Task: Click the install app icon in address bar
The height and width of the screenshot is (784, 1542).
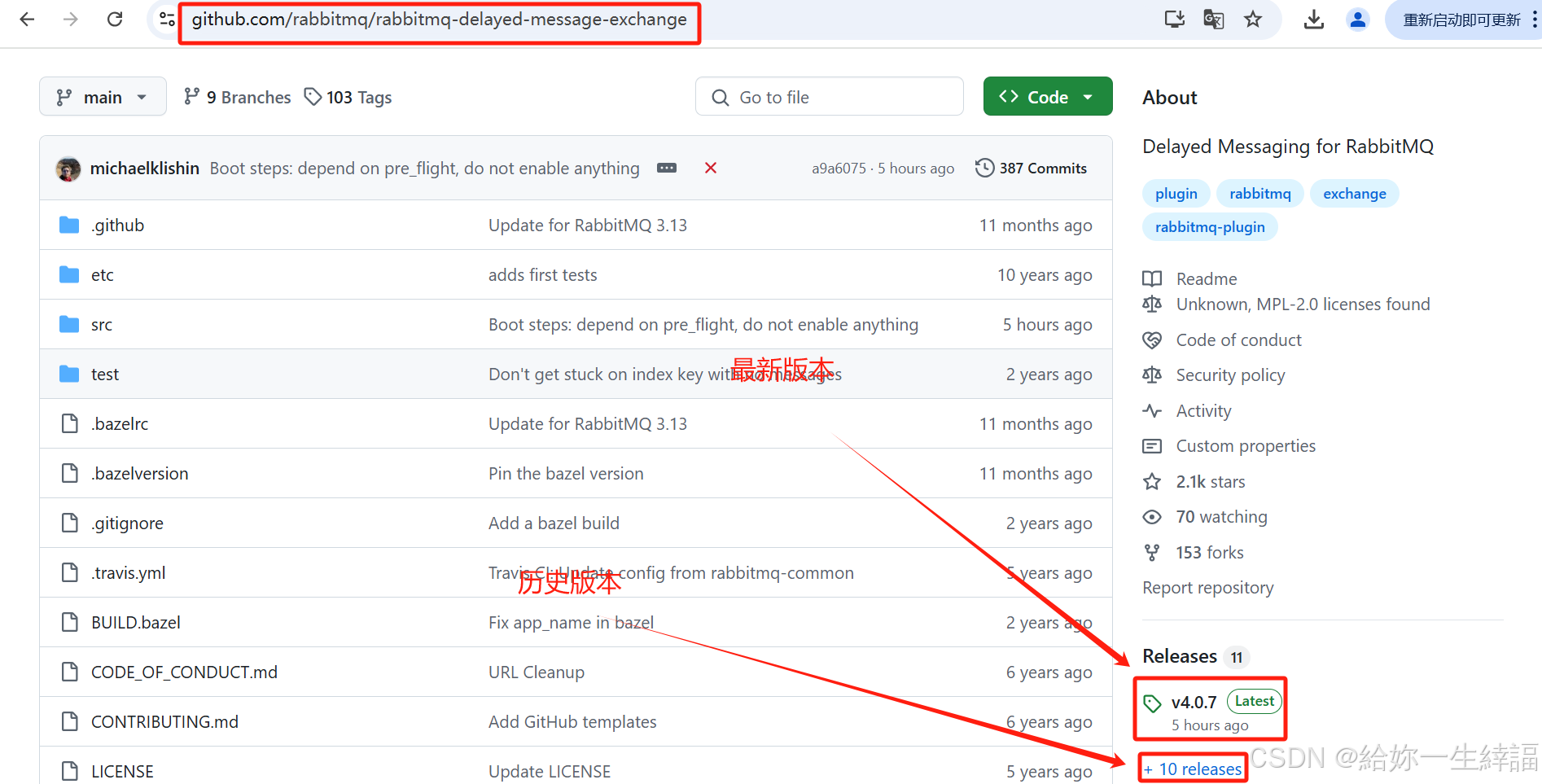Action: [x=1174, y=20]
